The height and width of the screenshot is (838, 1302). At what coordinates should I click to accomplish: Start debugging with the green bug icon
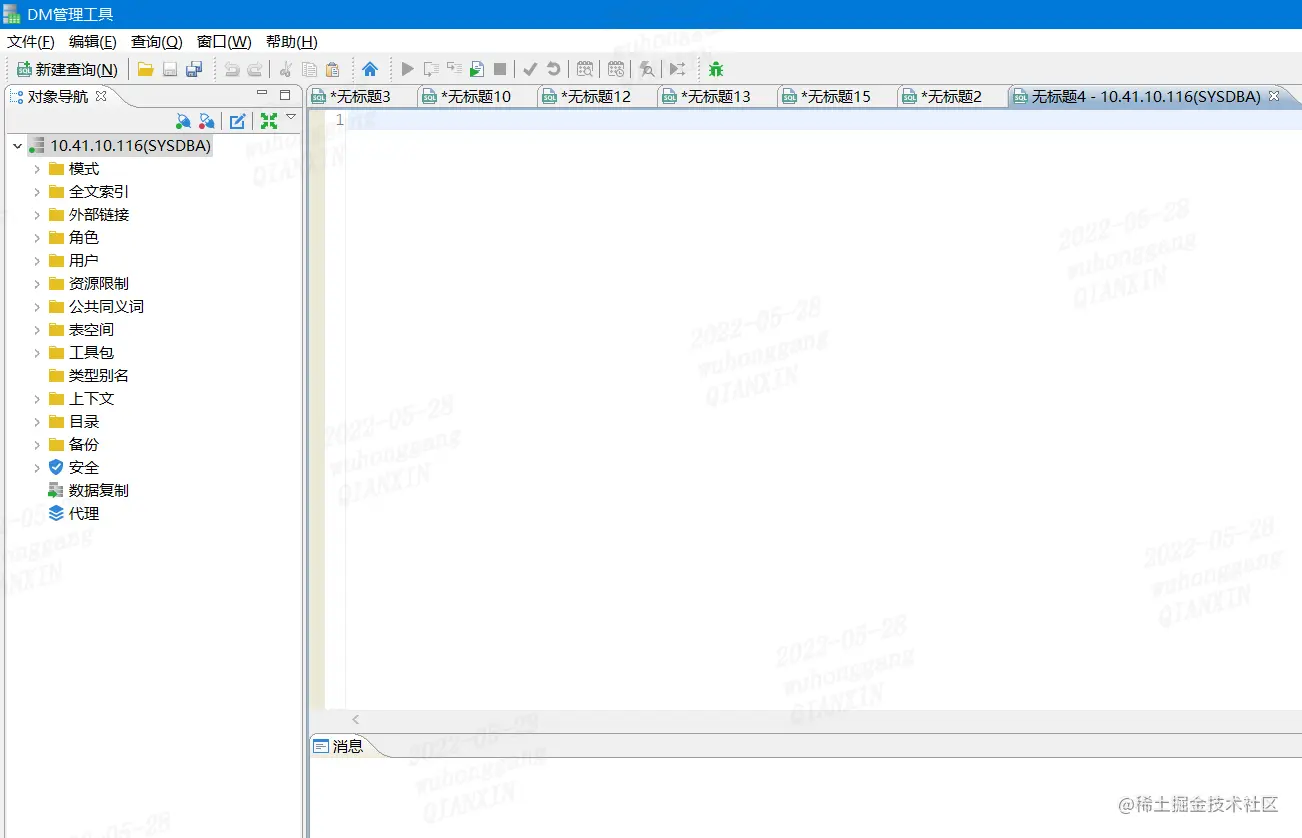[716, 69]
